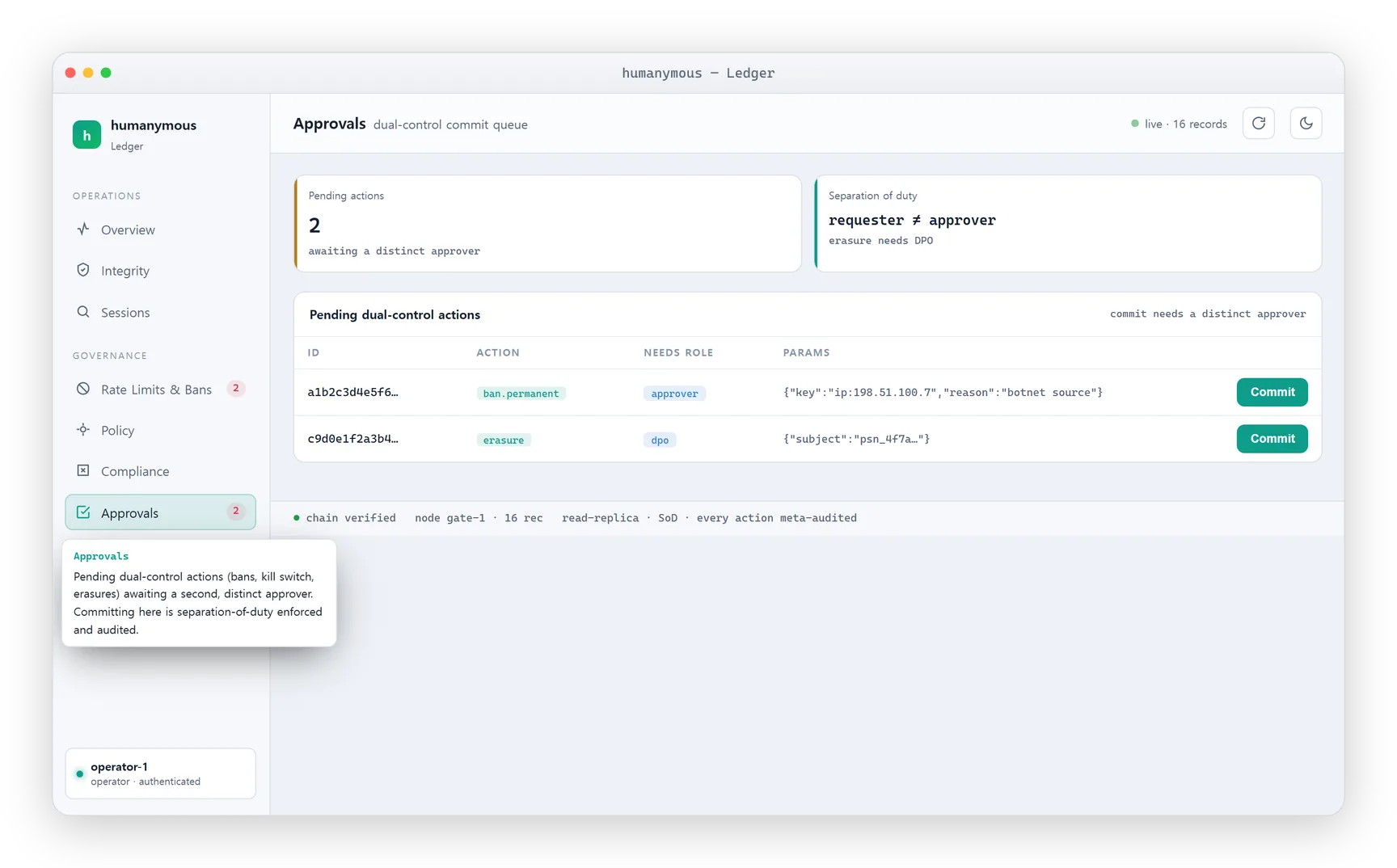Screen dimensions: 1397x868
Task: Click the green live status dot
Action: pos(1135,124)
